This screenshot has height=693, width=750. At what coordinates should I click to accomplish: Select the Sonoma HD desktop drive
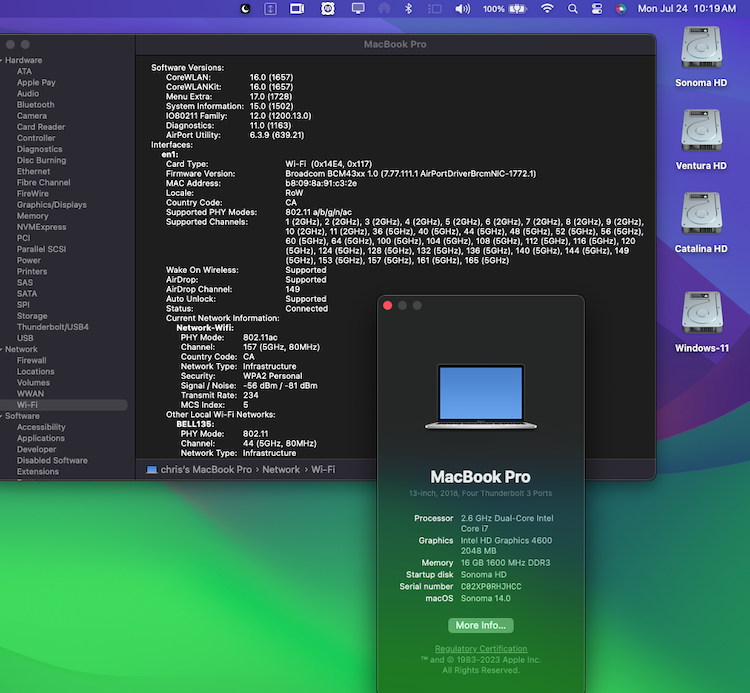(x=701, y=57)
